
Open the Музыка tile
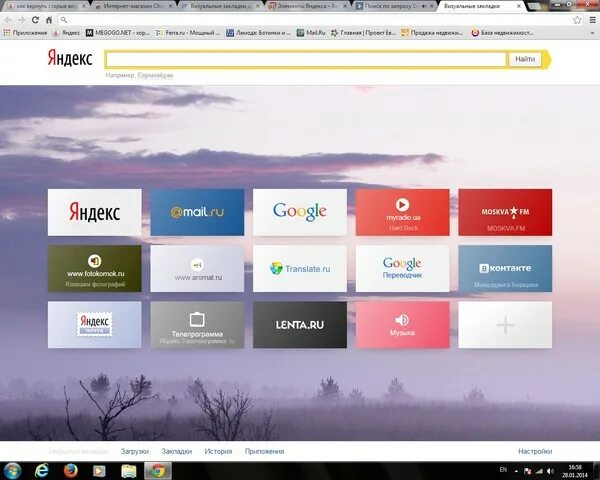click(403, 325)
